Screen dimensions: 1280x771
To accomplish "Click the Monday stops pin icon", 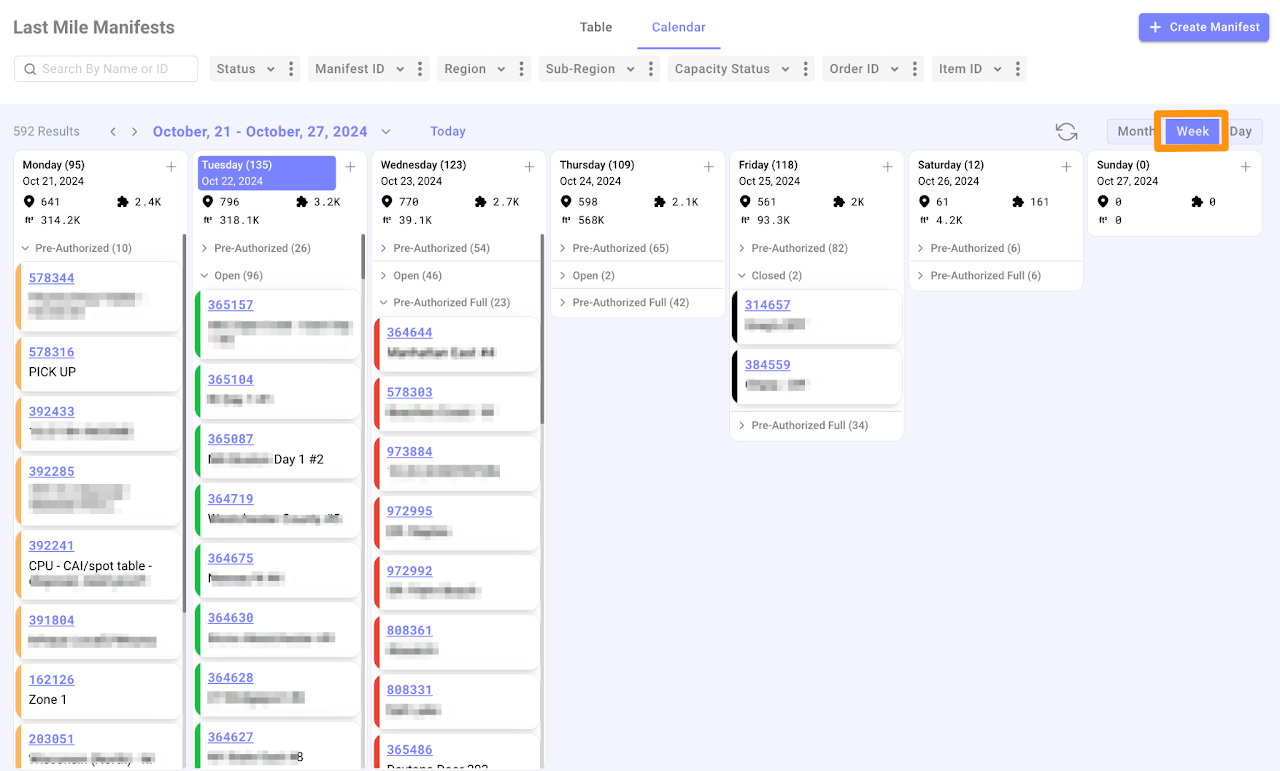I will pyautogui.click(x=29, y=202).
